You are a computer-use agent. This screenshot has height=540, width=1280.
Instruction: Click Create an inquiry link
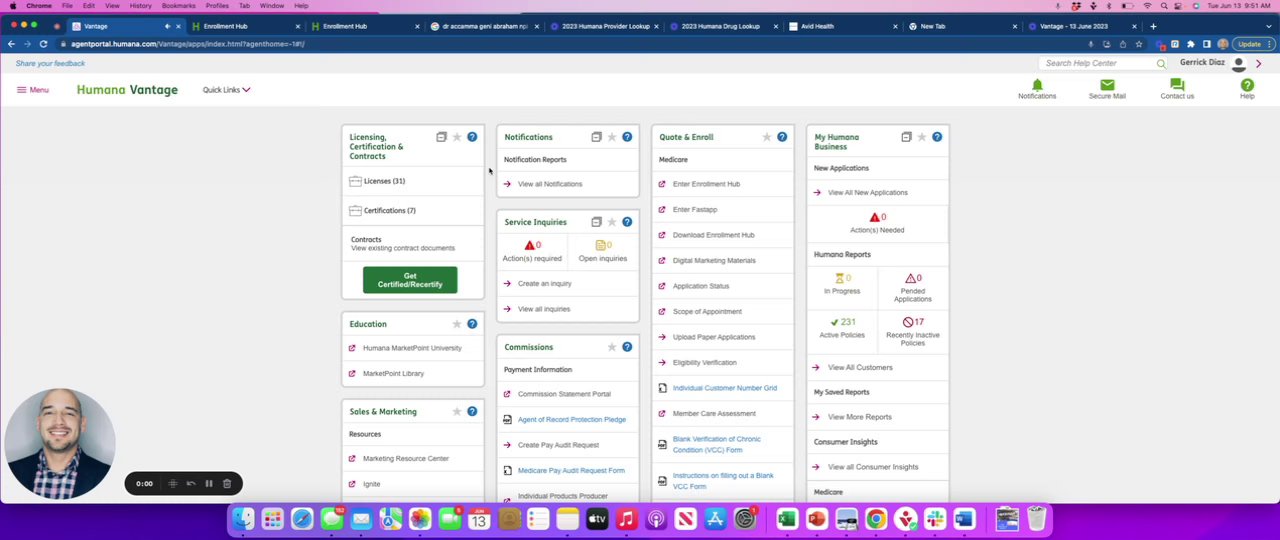[545, 284]
